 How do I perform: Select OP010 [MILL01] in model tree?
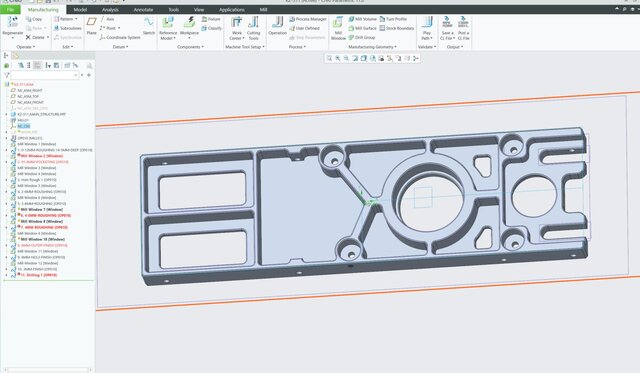(30, 138)
